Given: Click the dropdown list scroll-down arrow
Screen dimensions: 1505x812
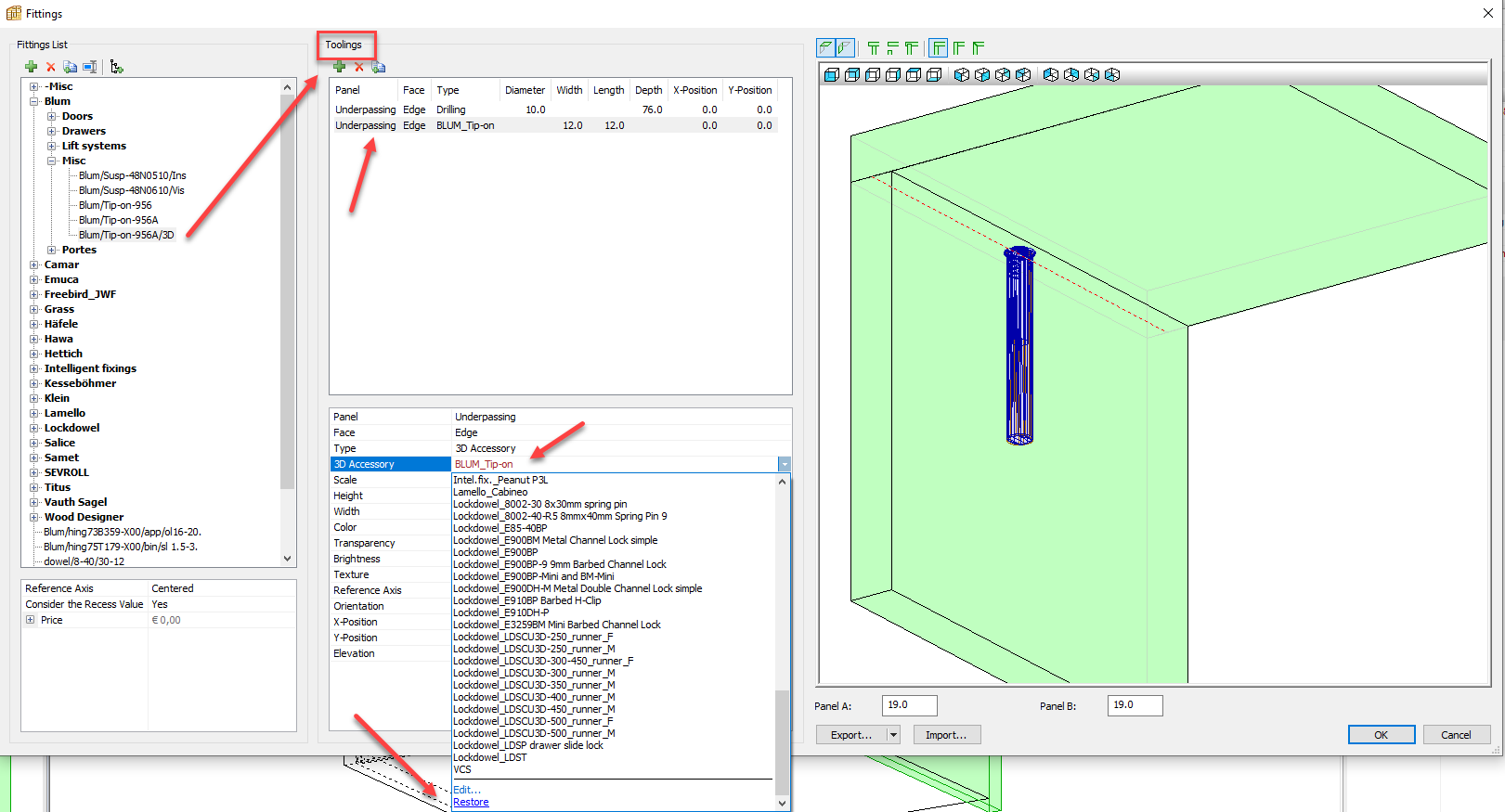Looking at the screenshot, I should coord(782,804).
